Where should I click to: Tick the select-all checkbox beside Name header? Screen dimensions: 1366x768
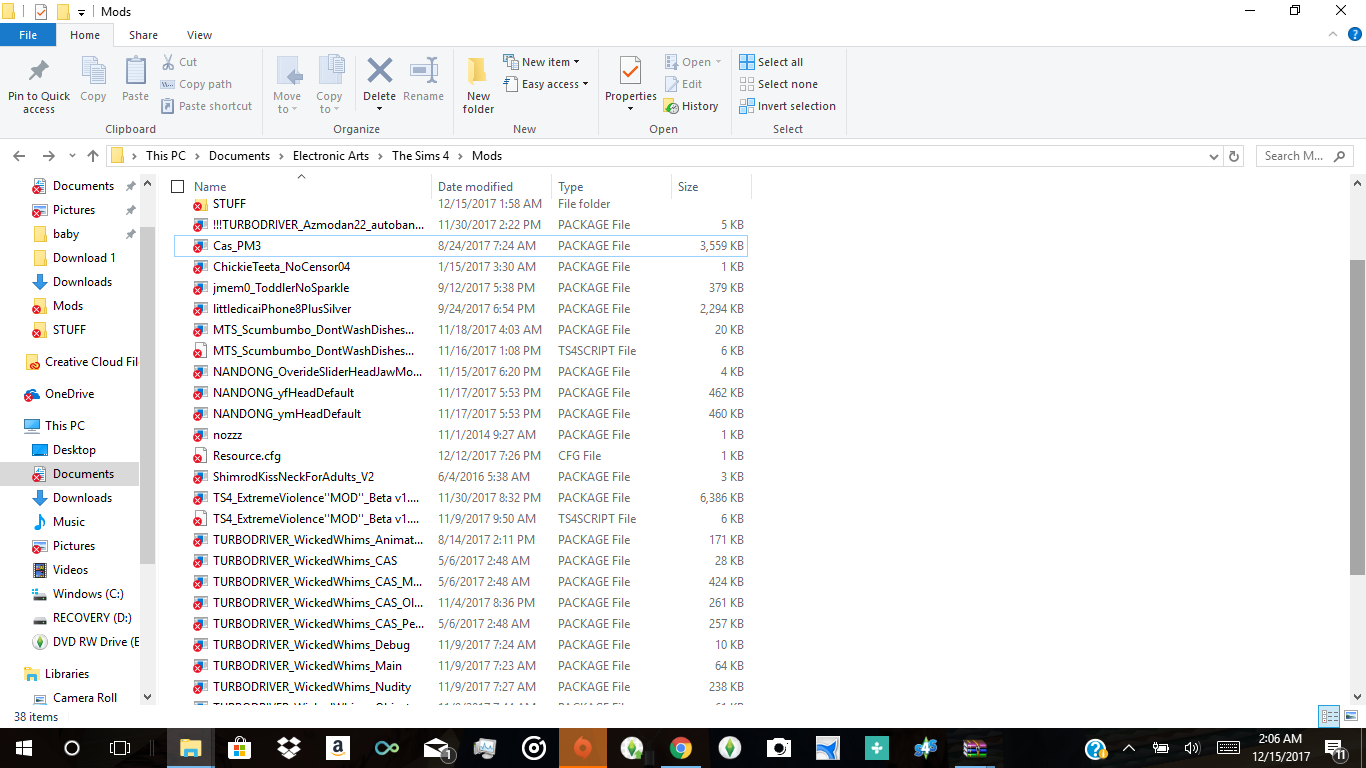pos(178,187)
